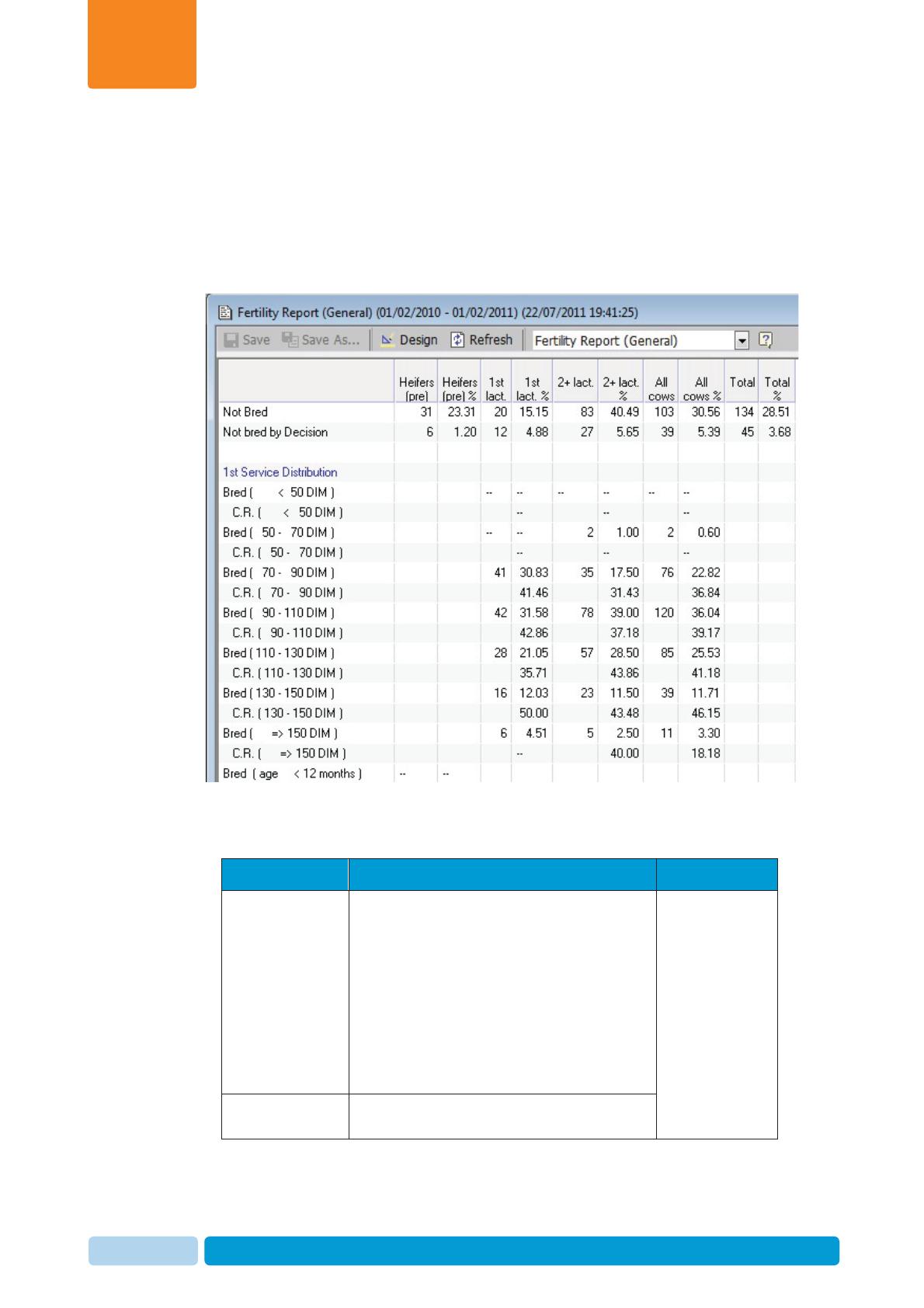Click the 1st Service Distribution heading
This screenshot has height=1308, width=924.
pyautogui.click(x=280, y=472)
